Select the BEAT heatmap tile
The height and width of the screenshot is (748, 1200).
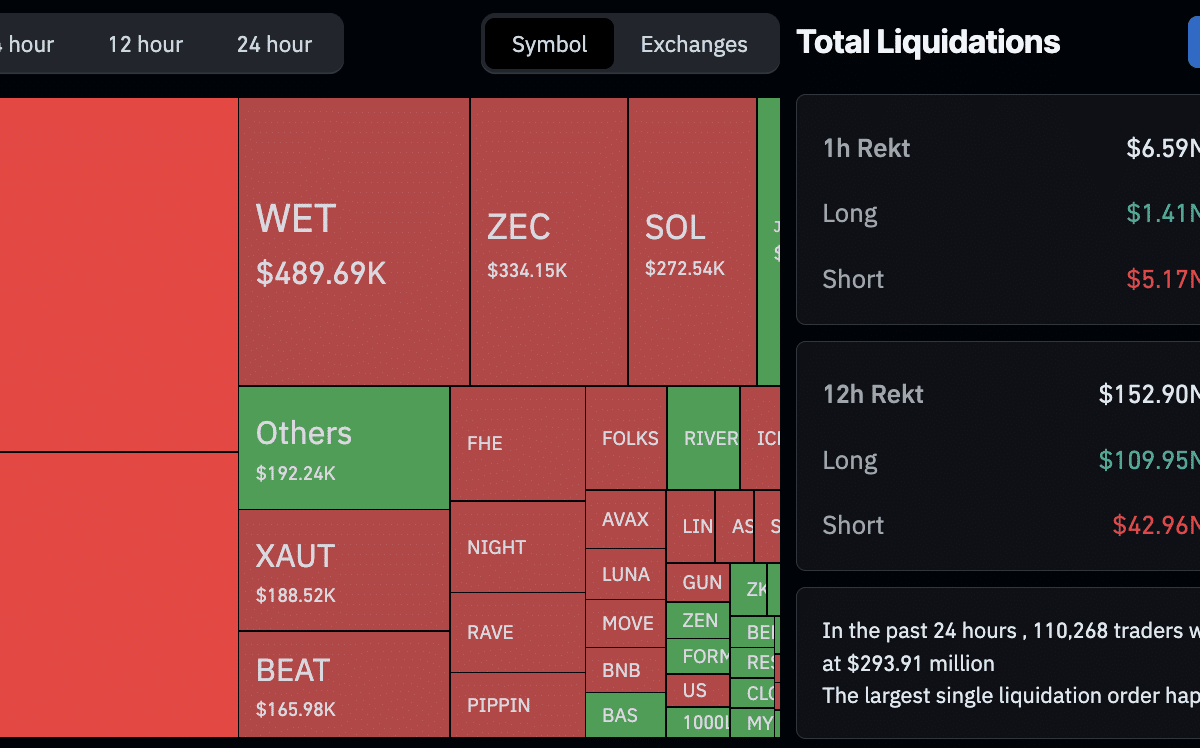343,684
